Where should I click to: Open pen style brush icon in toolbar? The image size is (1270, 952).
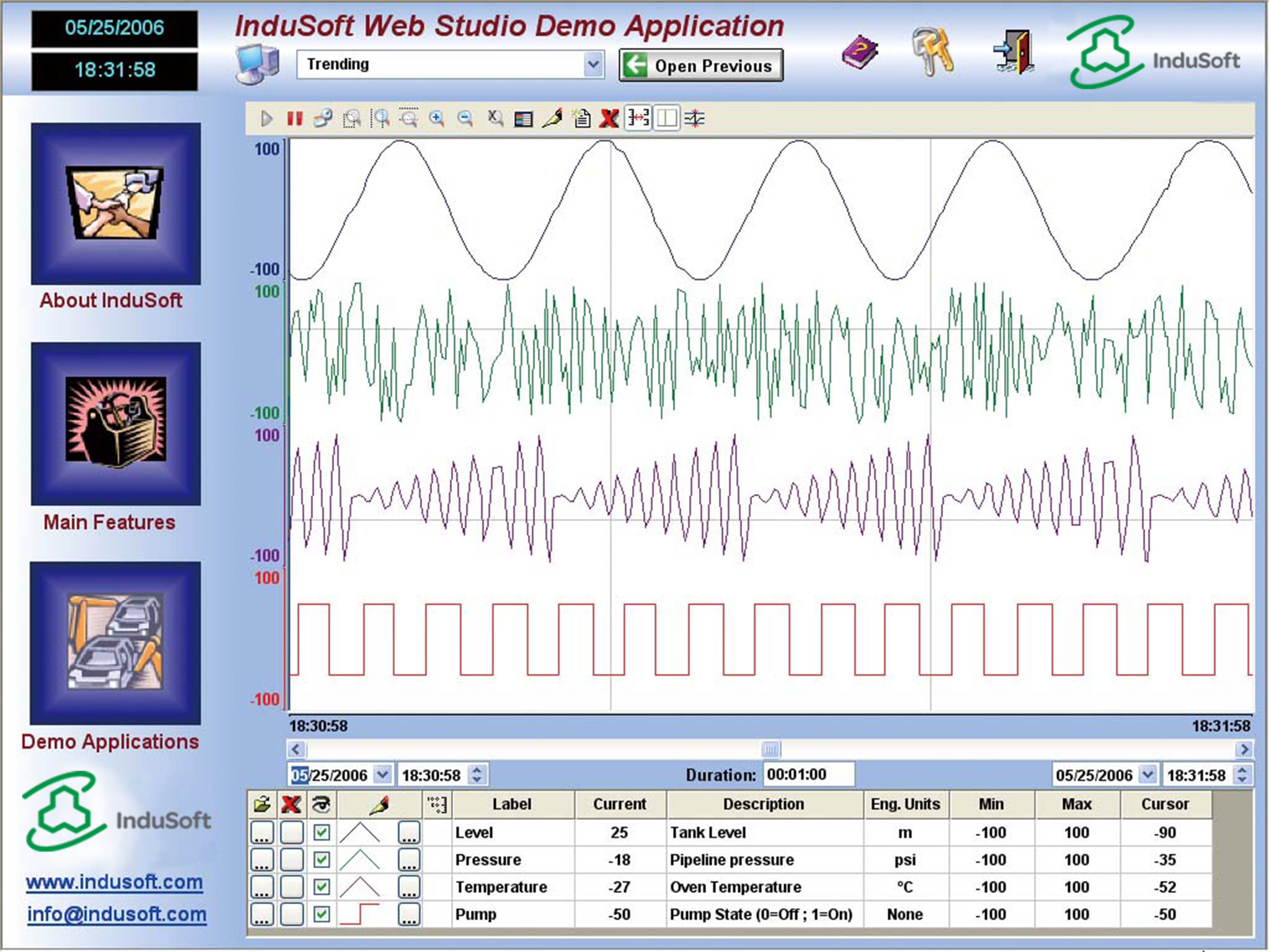click(x=552, y=119)
